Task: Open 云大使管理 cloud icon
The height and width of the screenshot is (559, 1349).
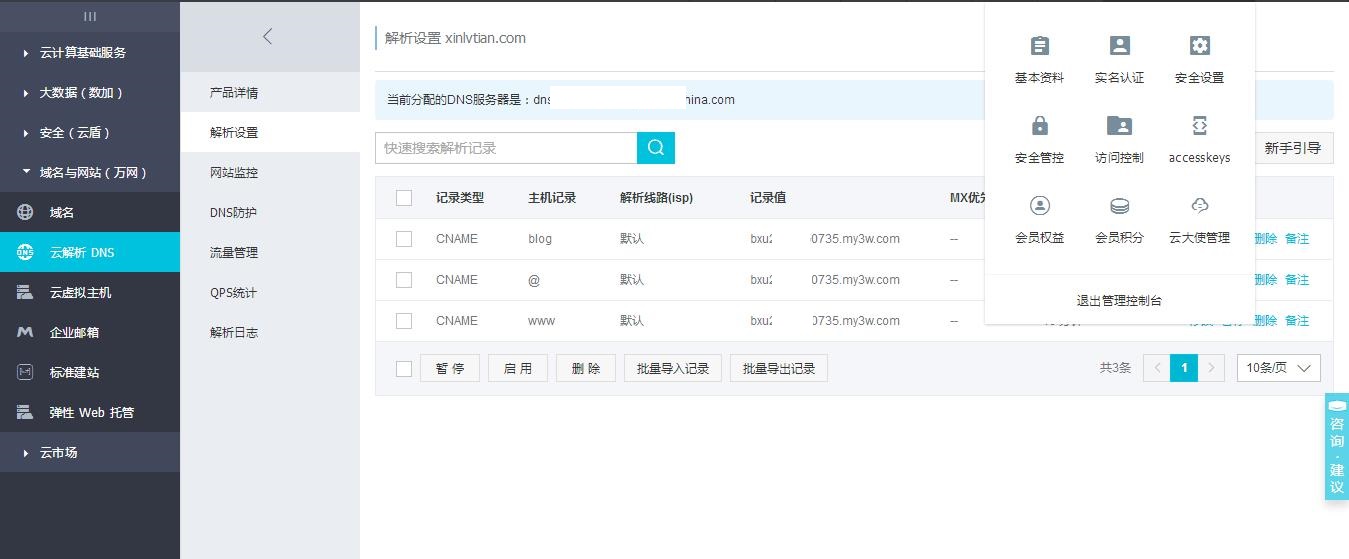Action: coord(1199,206)
